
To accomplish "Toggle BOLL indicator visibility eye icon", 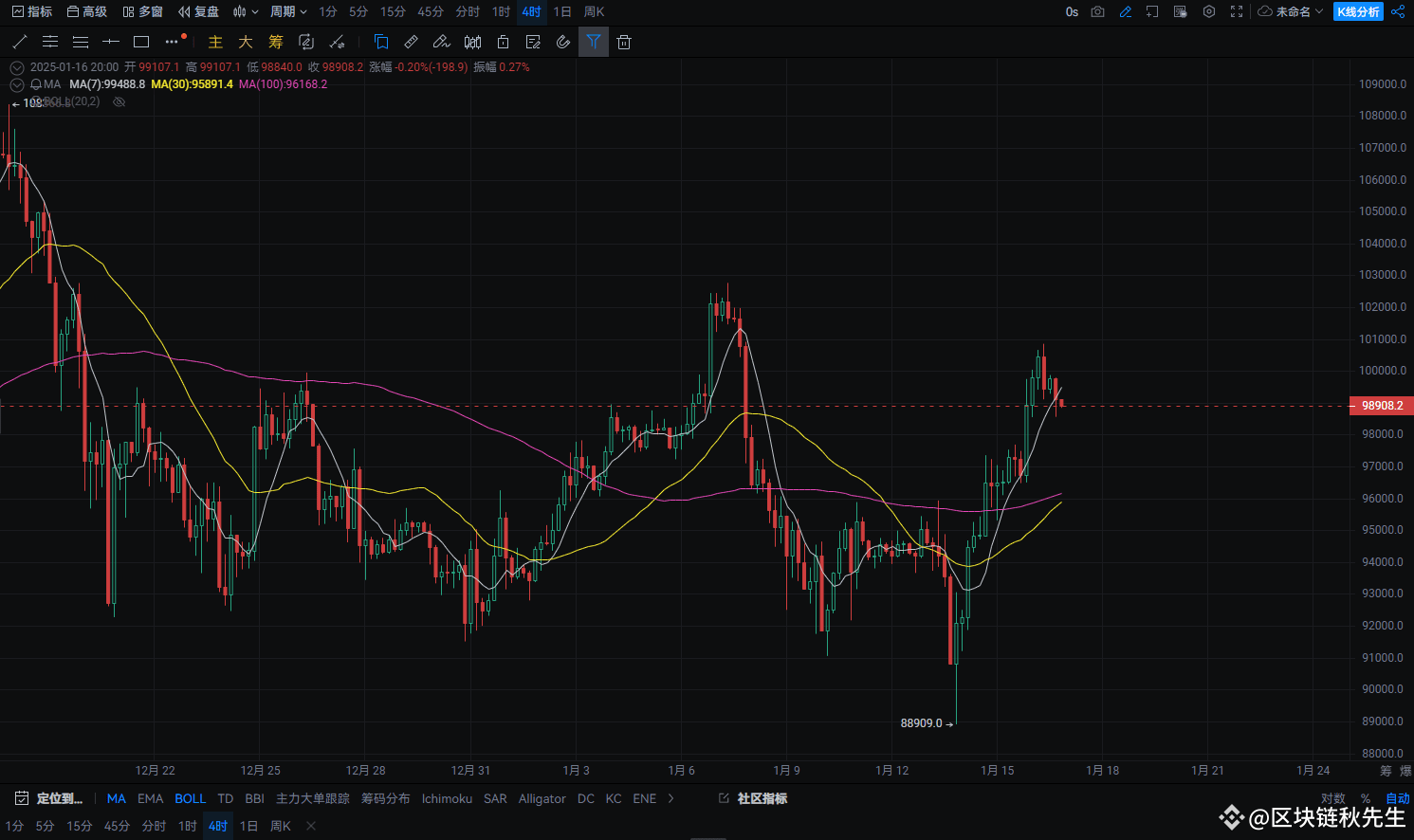I will tap(119, 101).
